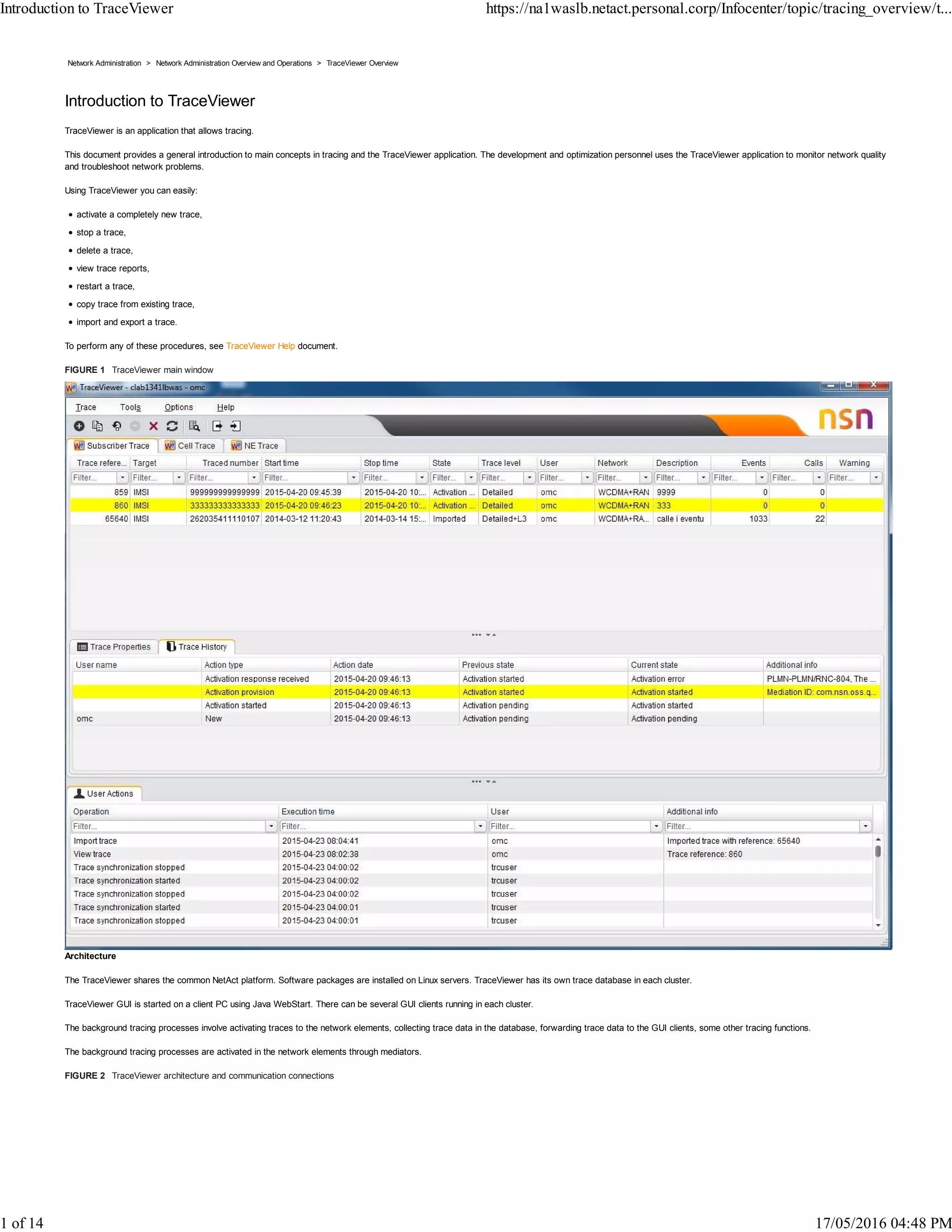Image resolution: width=952 pixels, height=1232 pixels.
Task: Click the Network Administration breadcrumb link
Action: point(104,63)
